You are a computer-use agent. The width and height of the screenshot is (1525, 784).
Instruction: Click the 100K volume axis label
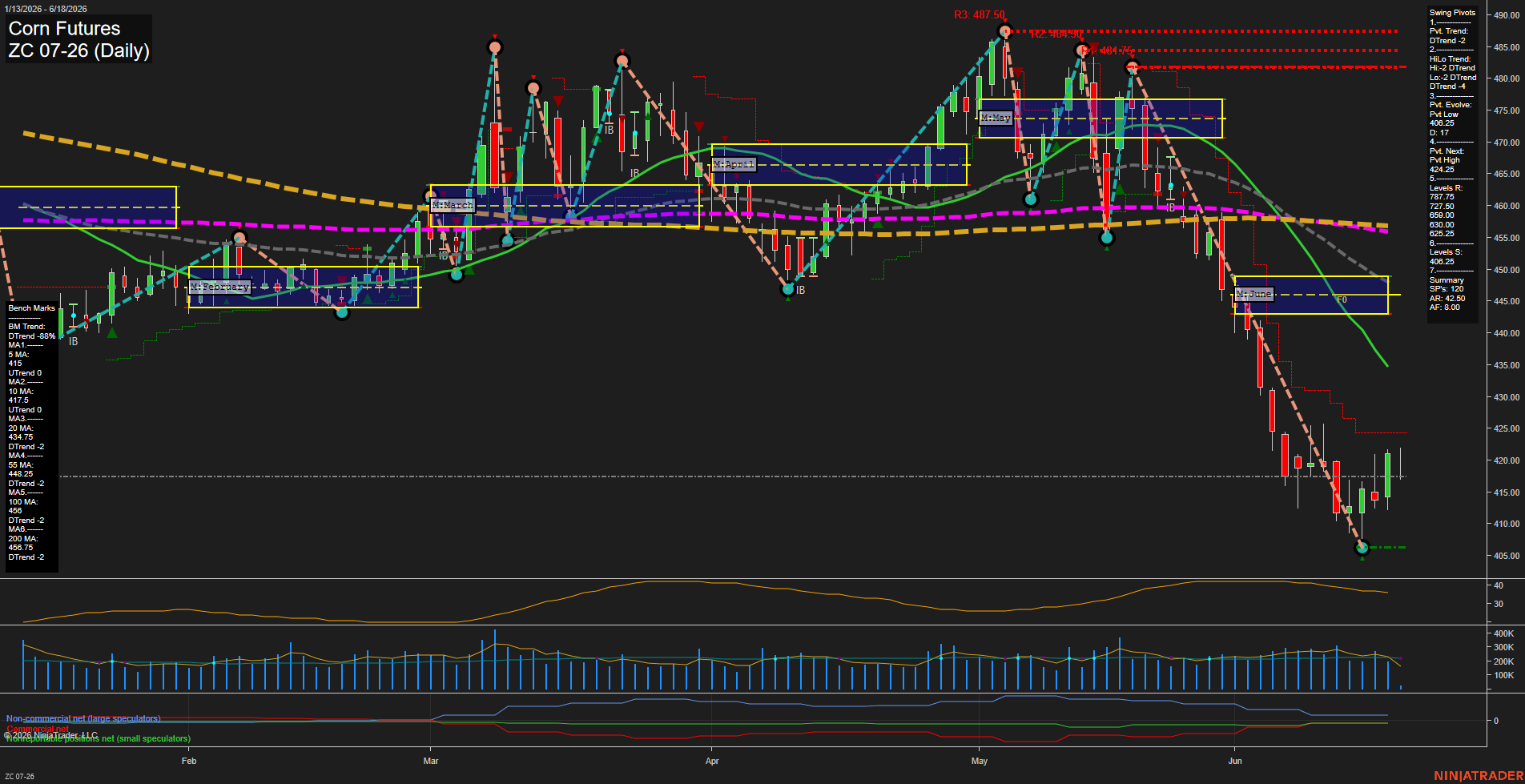pos(1504,675)
